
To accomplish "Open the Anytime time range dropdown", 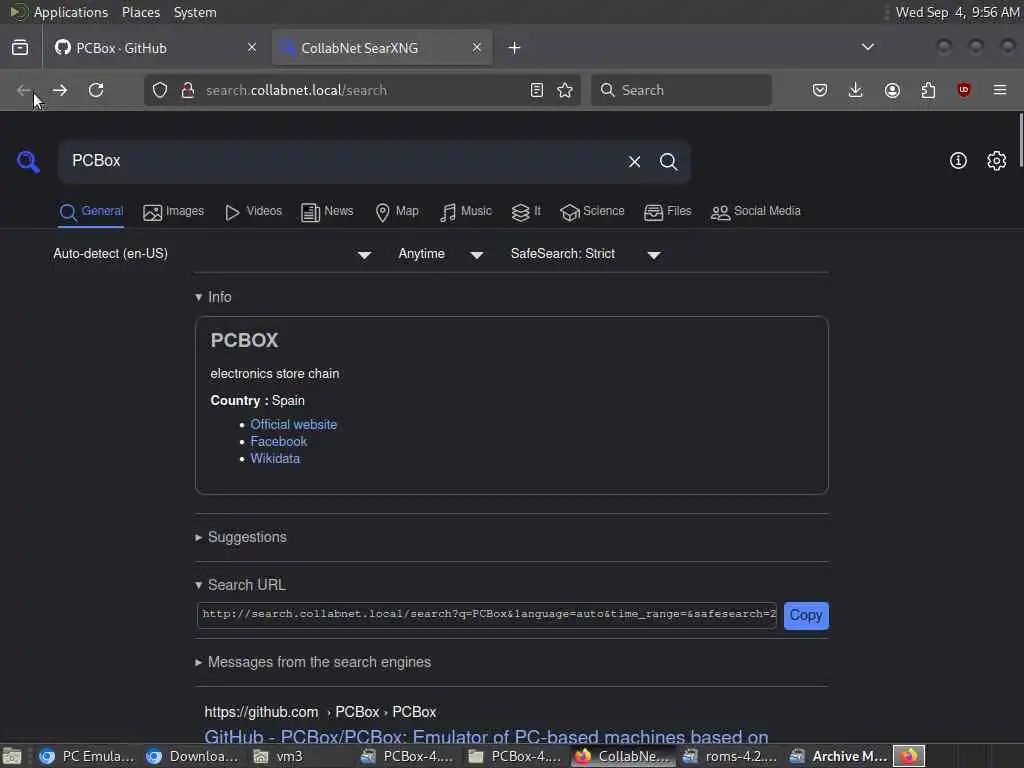I will pyautogui.click(x=441, y=254).
